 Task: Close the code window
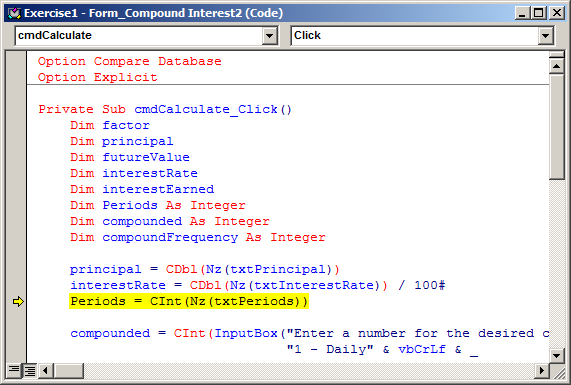pos(557,13)
